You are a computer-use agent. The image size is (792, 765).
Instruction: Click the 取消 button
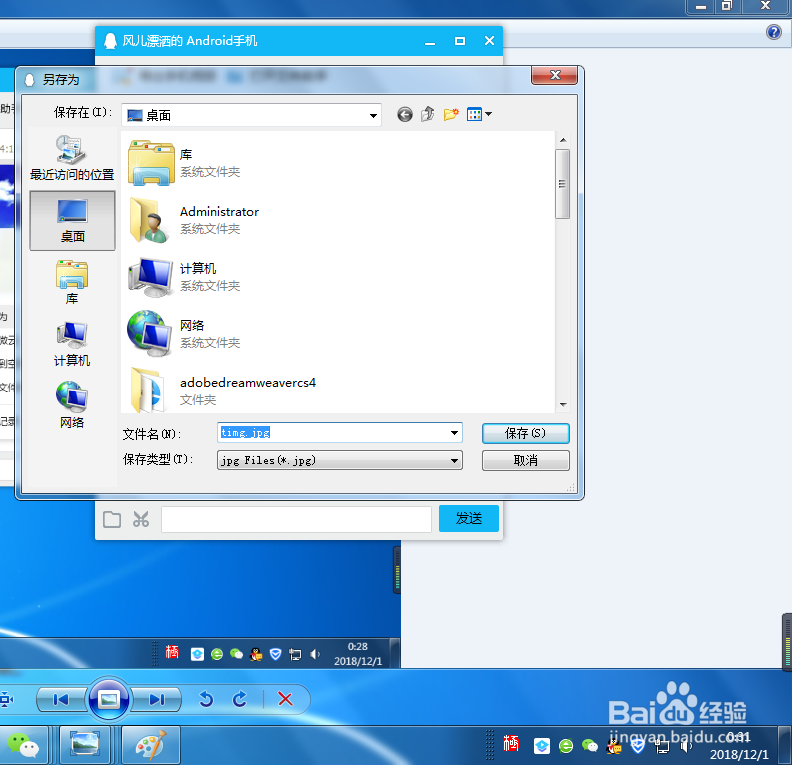(x=525, y=460)
